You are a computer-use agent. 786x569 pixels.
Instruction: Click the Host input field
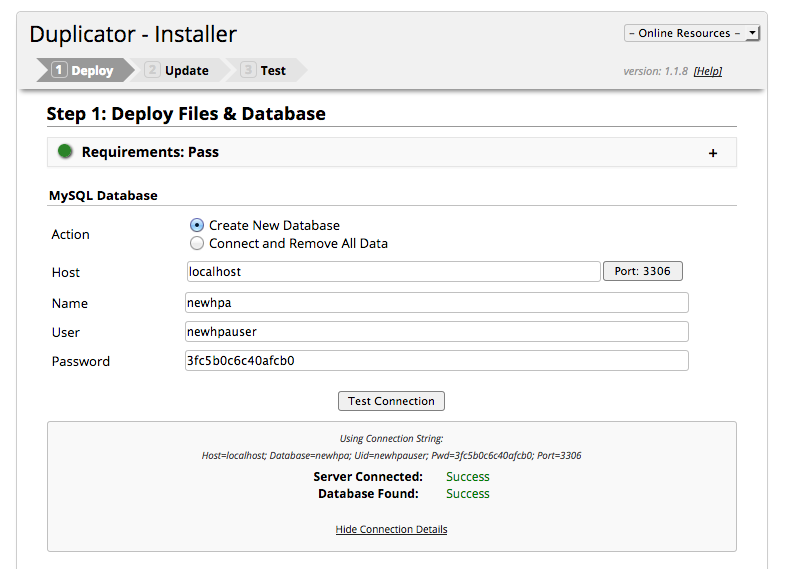(393, 271)
